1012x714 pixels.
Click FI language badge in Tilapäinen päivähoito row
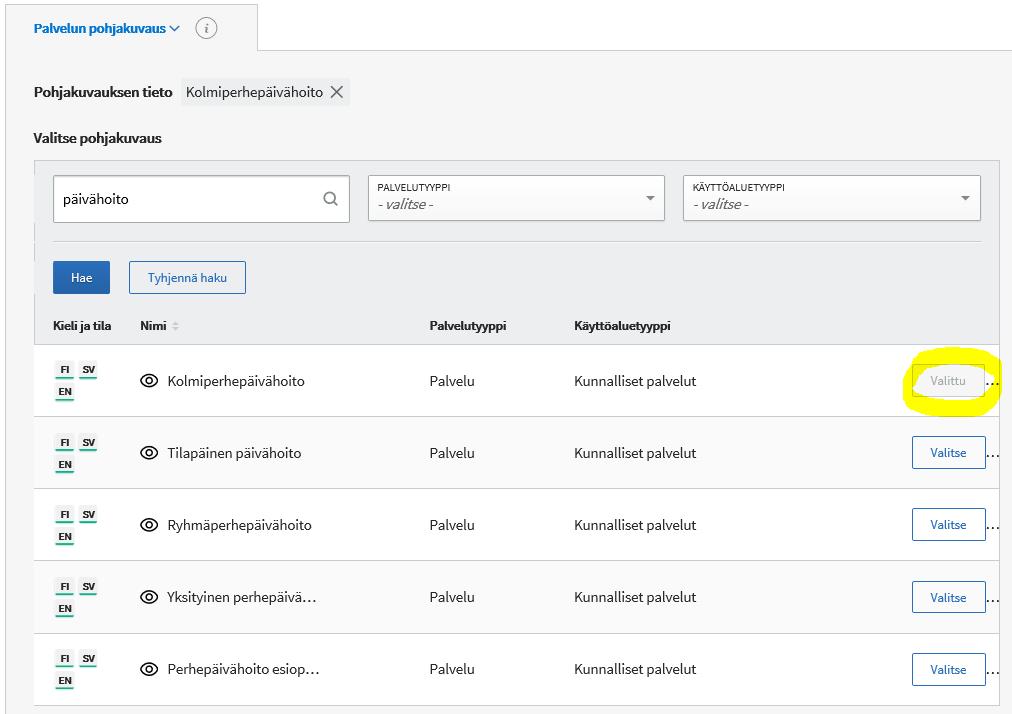(65, 443)
